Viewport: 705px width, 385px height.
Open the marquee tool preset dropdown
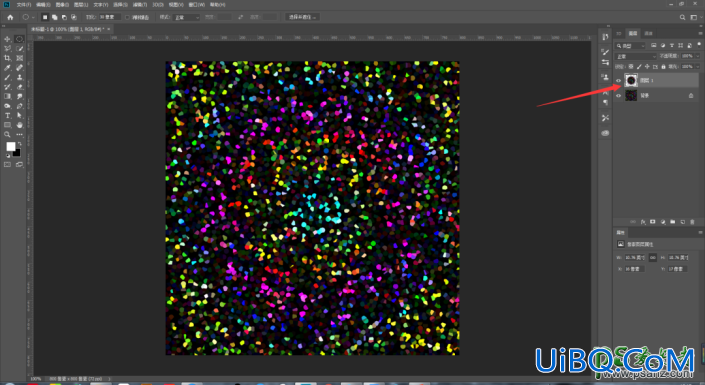[x=28, y=17]
